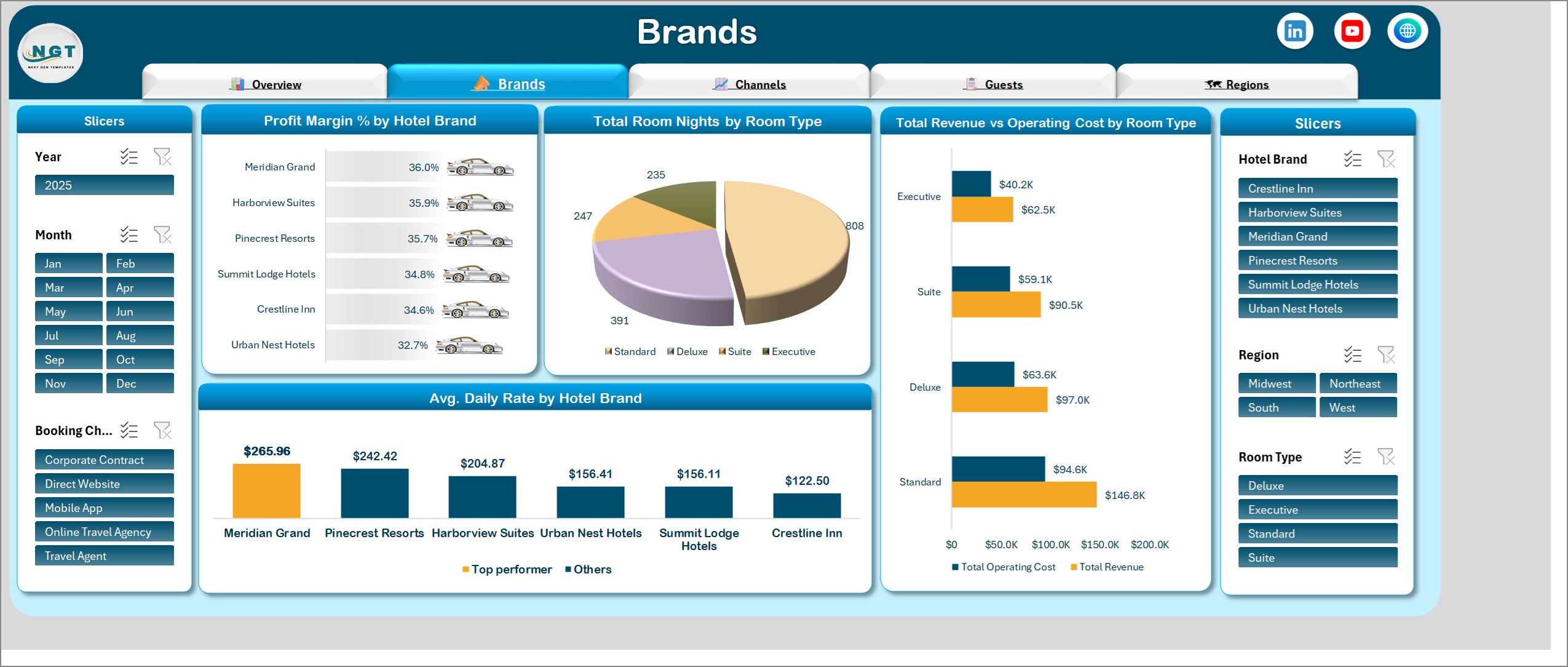Clear filter icon on Year slicer
Screen dimensions: 1568x667
click(162, 157)
